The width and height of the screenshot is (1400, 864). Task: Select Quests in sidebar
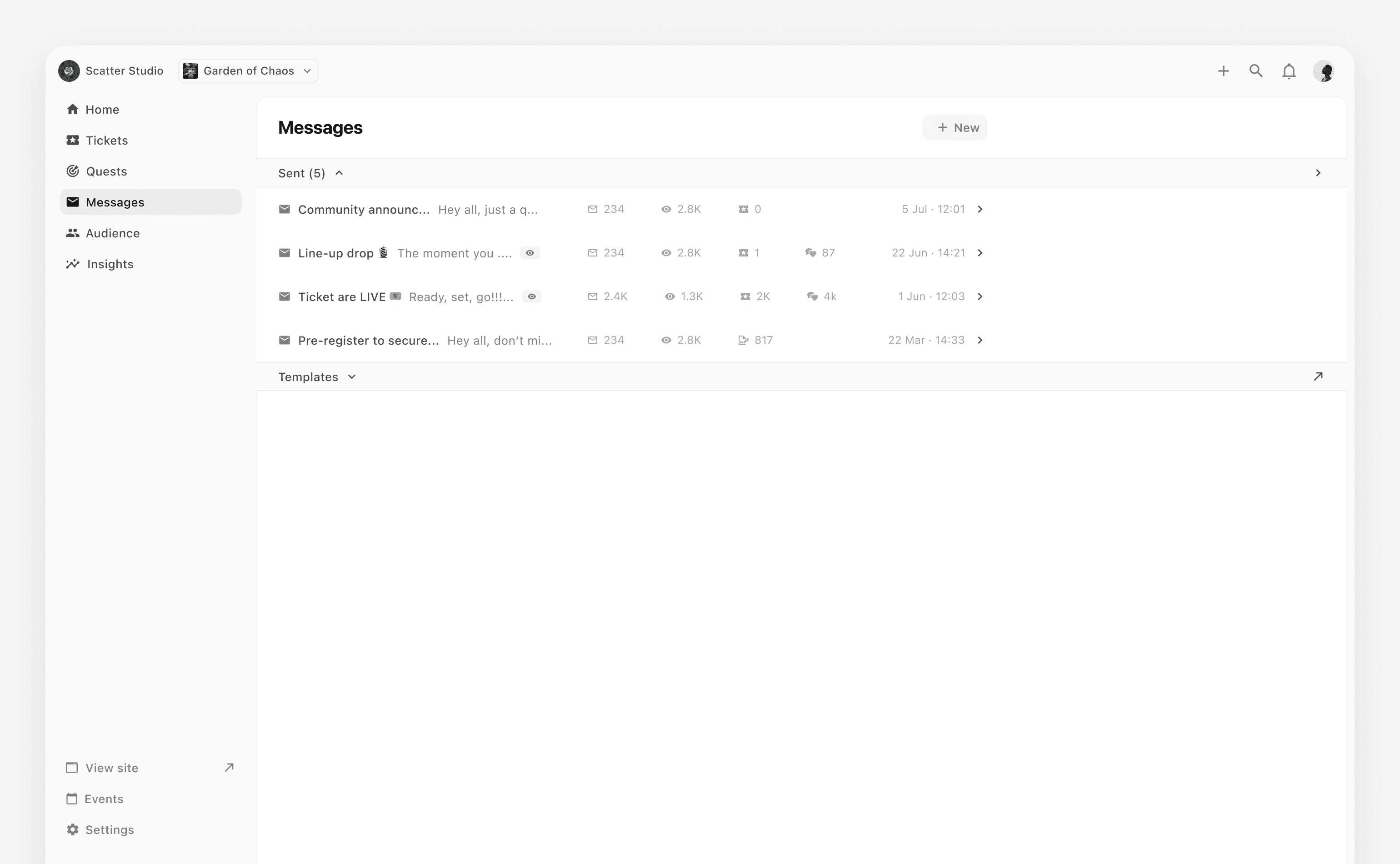[106, 171]
